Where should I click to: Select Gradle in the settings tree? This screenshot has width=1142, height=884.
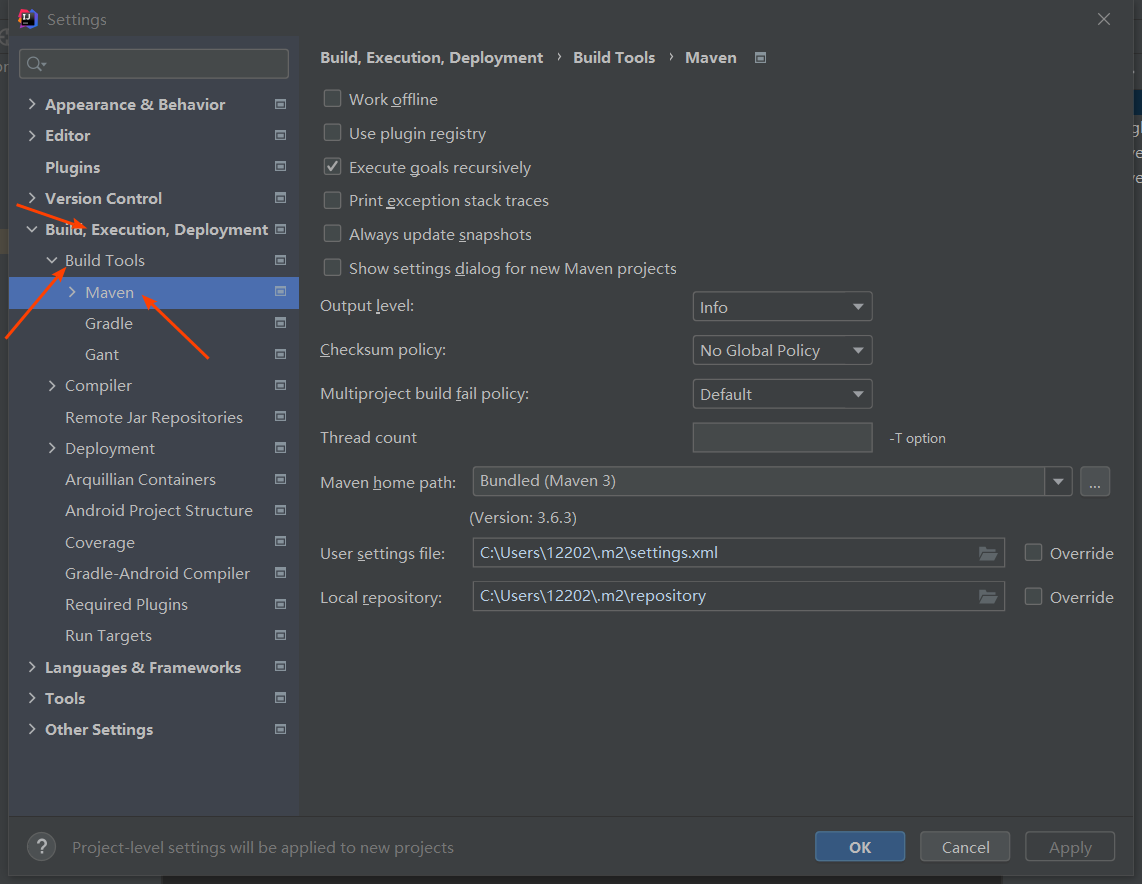109,323
